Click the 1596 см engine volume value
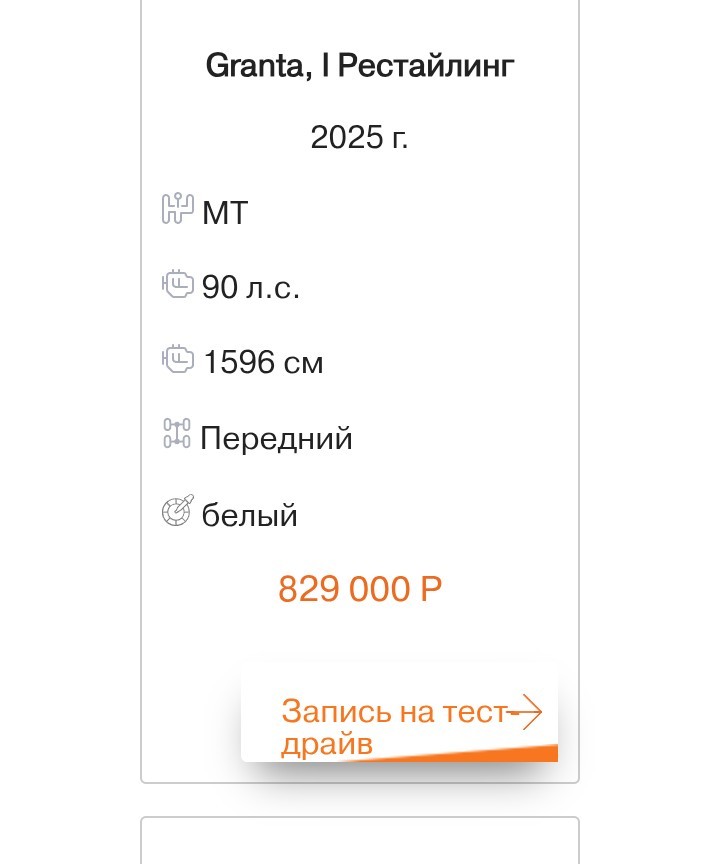Image resolution: width=720 pixels, height=864 pixels. pos(263,362)
